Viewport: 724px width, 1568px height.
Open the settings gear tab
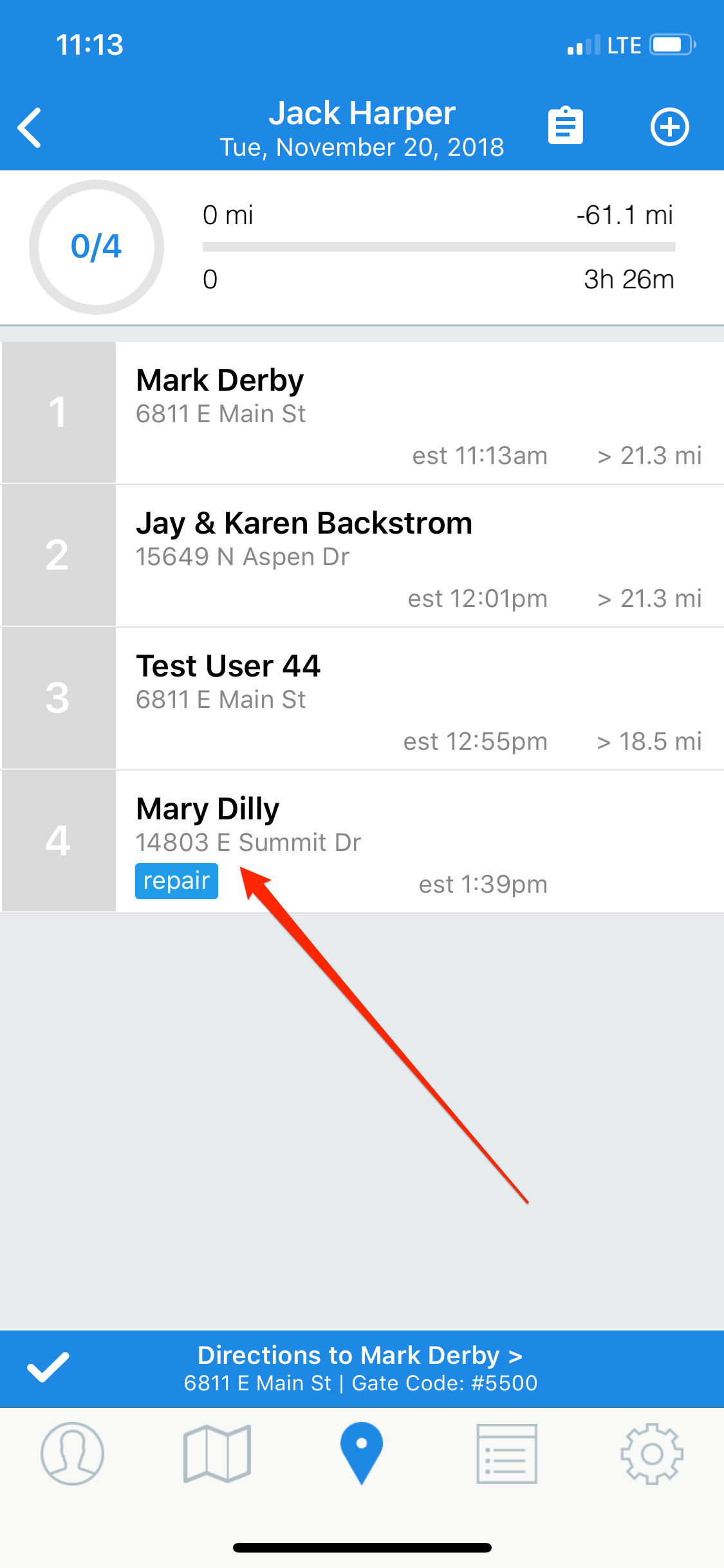click(x=652, y=1453)
